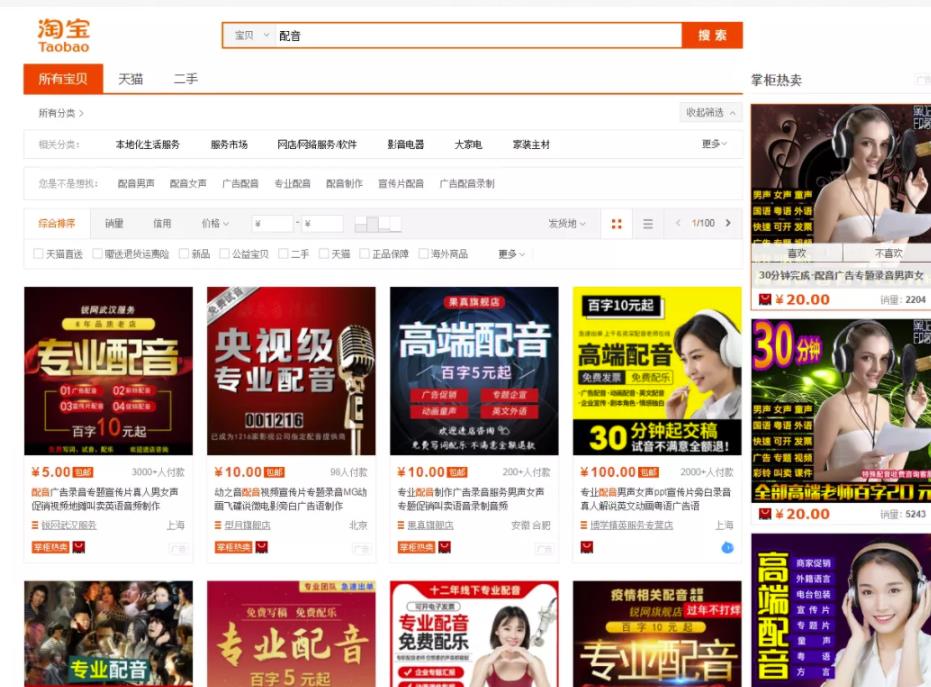
Task: Open the Tmall cat icon on first product
Action: coord(79,547)
